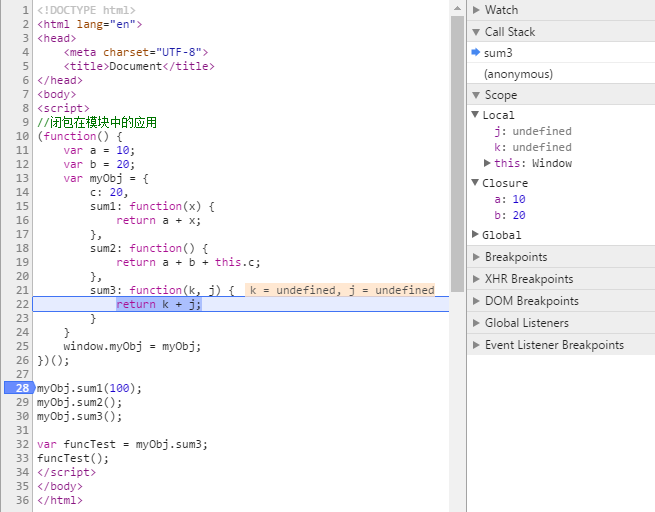655x512 pixels.
Task: Click the 'c: 20,' property line
Action: coord(109,192)
